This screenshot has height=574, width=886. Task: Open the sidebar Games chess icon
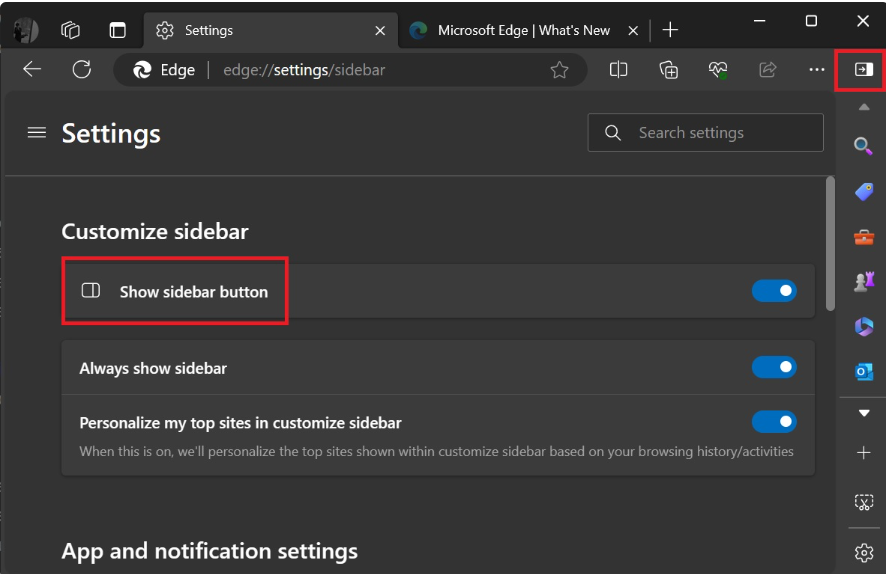[x=863, y=281]
